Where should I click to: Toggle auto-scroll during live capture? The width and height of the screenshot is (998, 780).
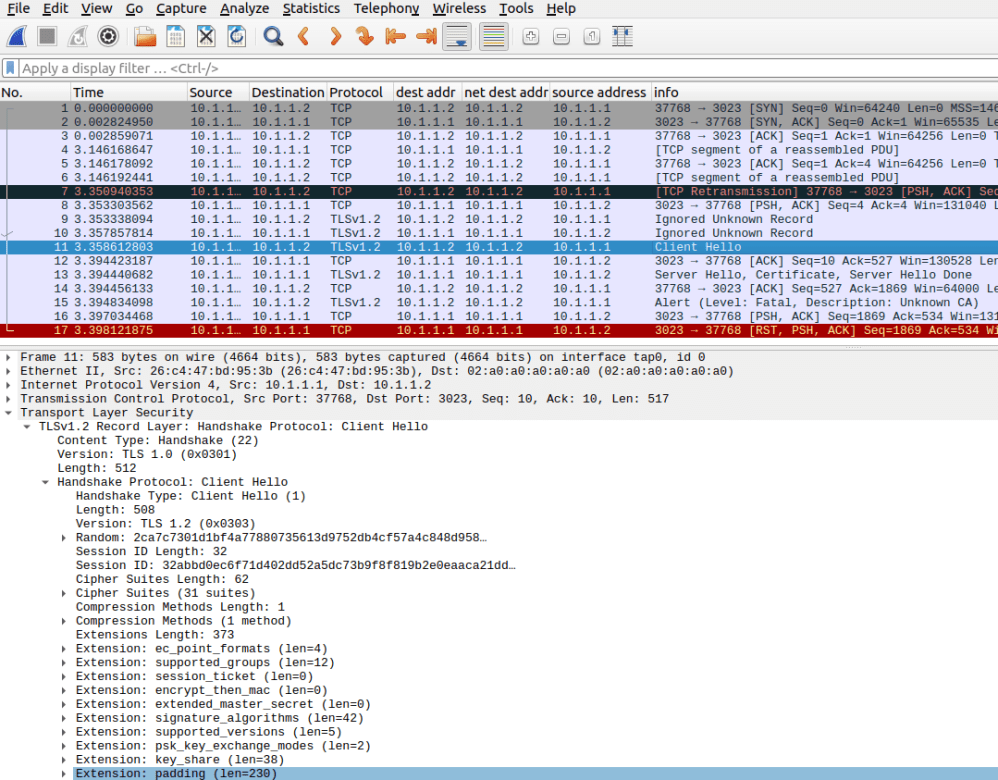(x=457, y=37)
